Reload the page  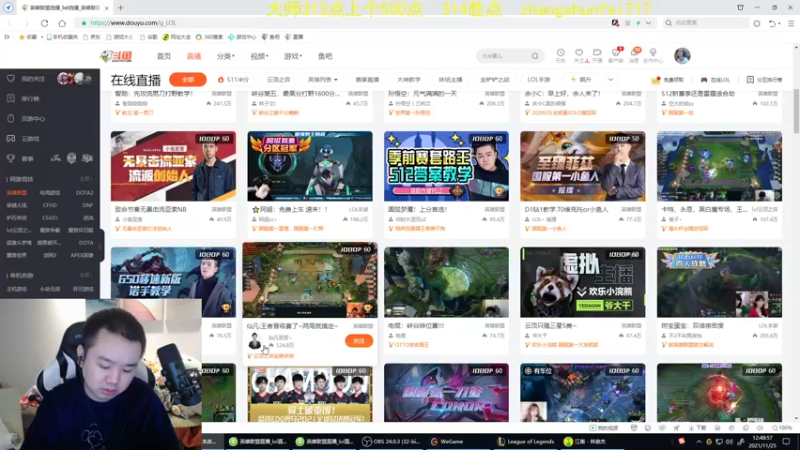pos(44,23)
